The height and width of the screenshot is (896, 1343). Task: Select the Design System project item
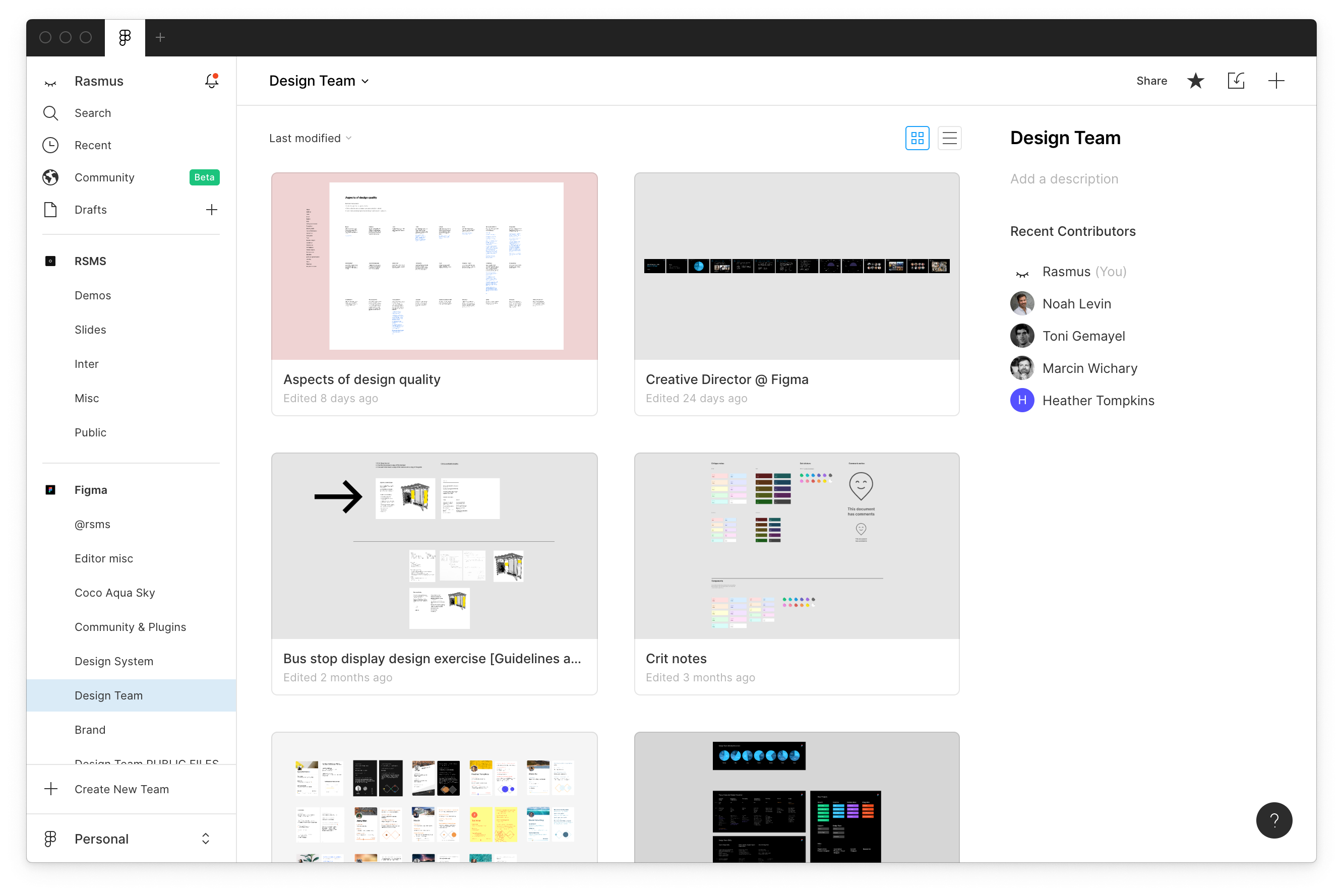pyautogui.click(x=114, y=661)
